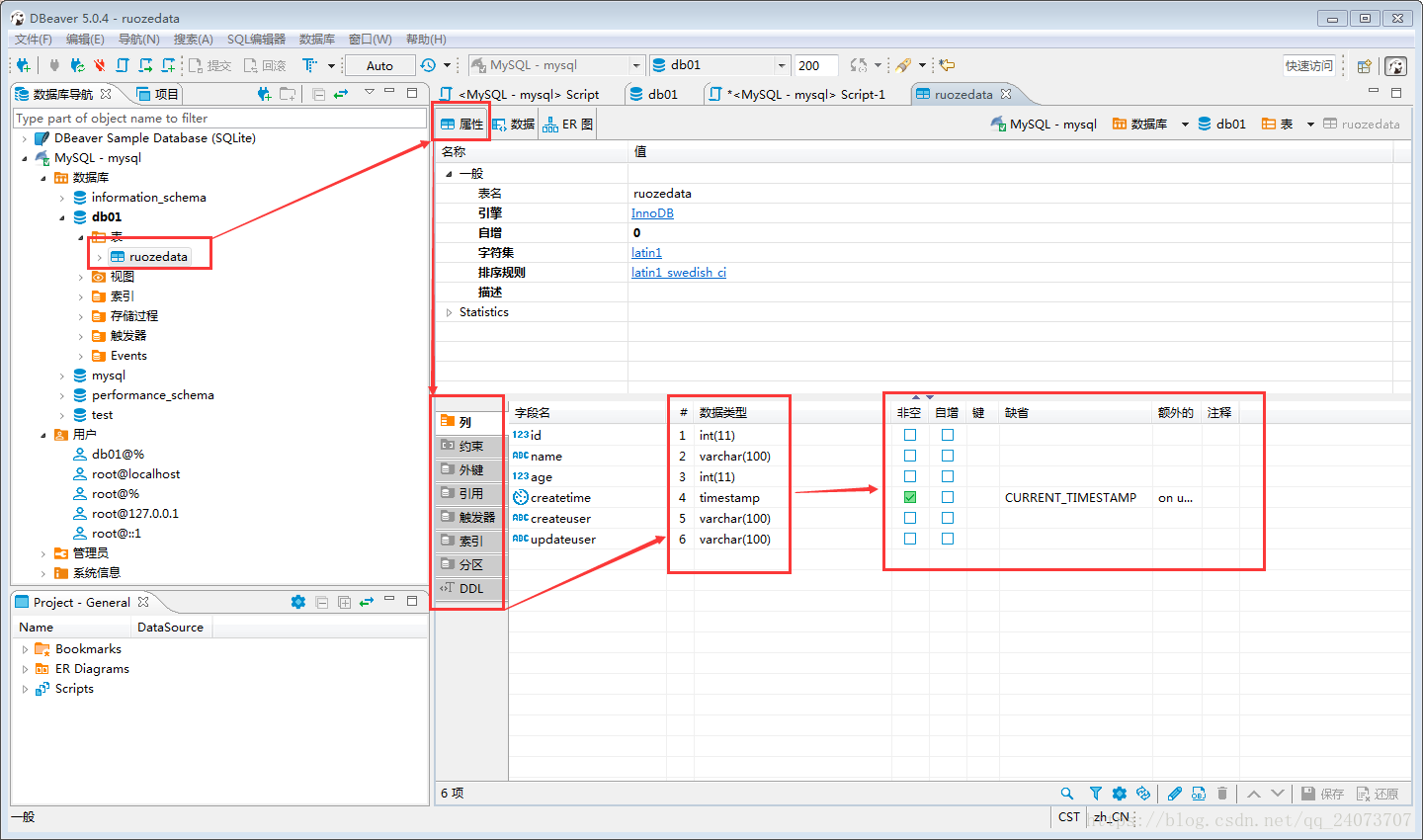The width and height of the screenshot is (1423, 840).
Task: Open SQL editor script icon in main toolbar
Action: click(123, 65)
